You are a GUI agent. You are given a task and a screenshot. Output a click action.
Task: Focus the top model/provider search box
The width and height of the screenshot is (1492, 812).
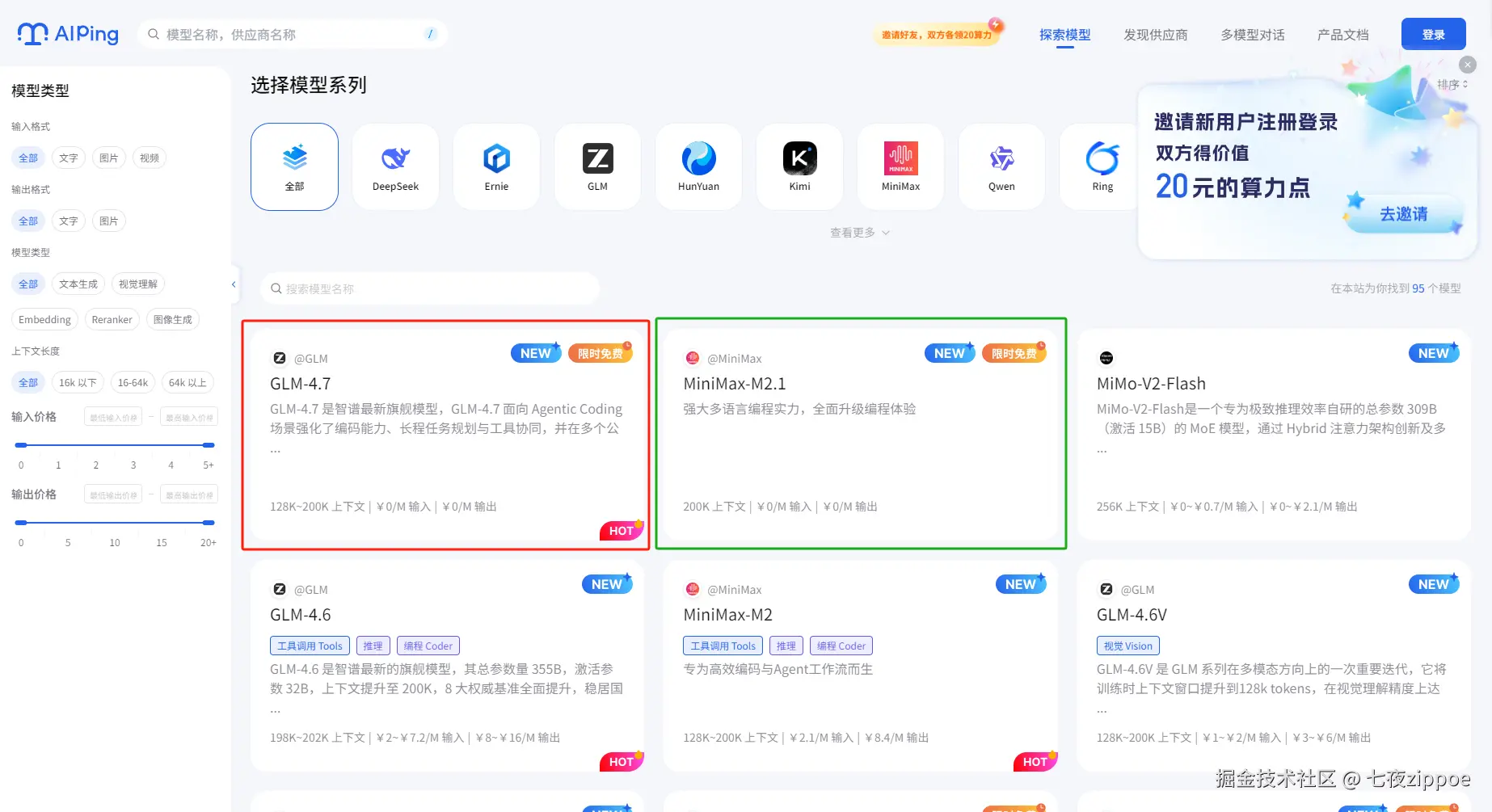pos(293,34)
